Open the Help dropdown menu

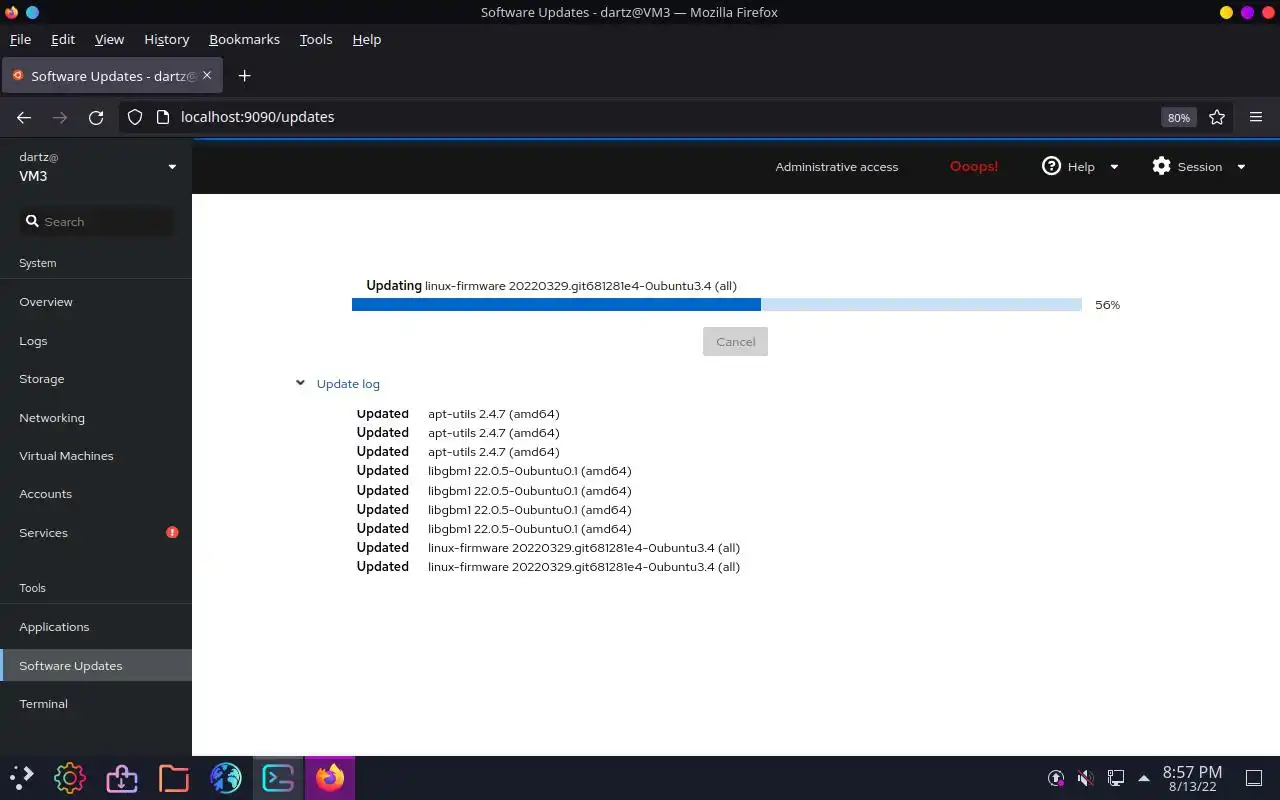click(x=1080, y=166)
